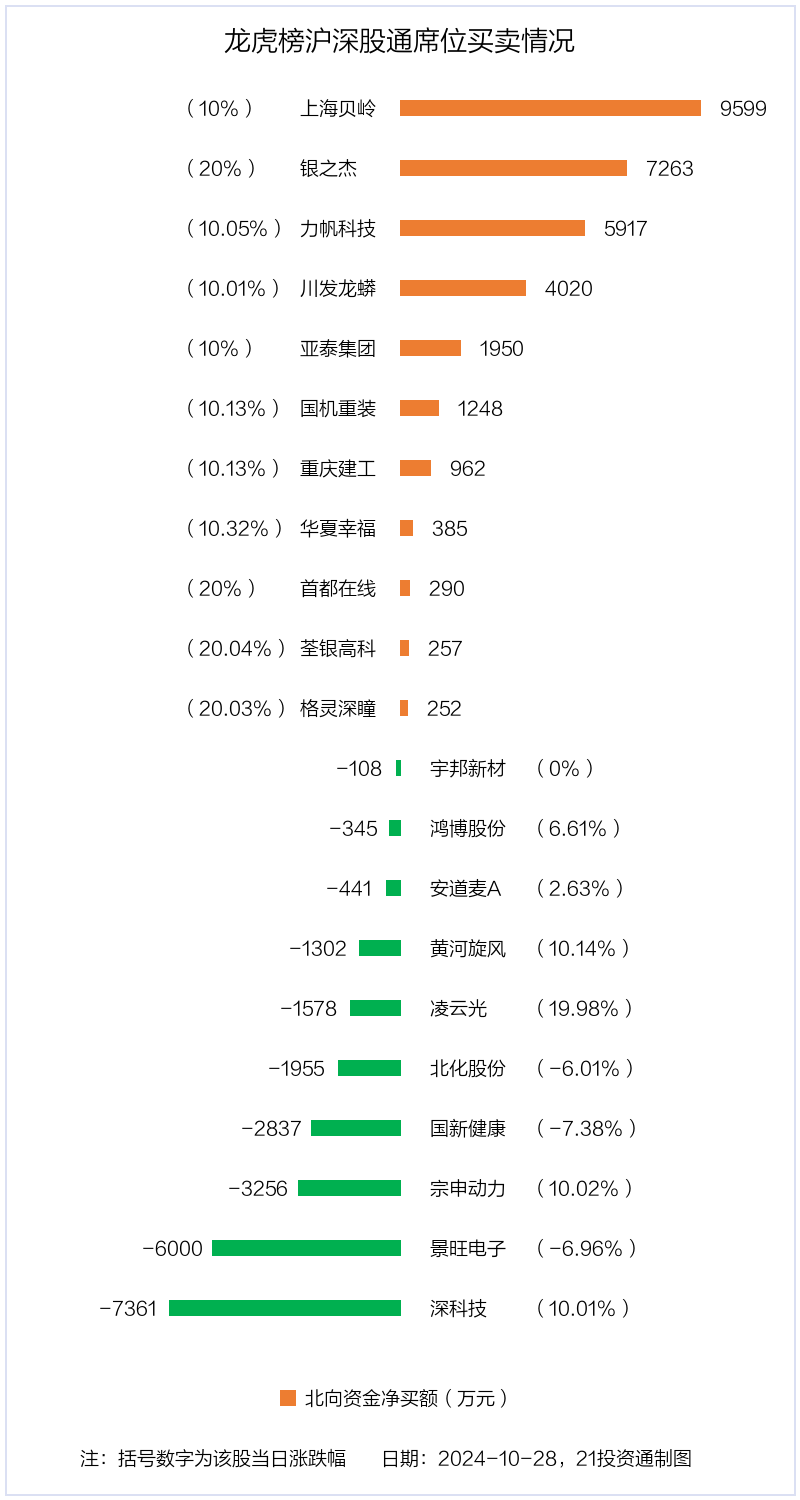Click the 国机重装 bar valued 1248
This screenshot has height=1500, width=800.
pyautogui.click(x=419, y=408)
